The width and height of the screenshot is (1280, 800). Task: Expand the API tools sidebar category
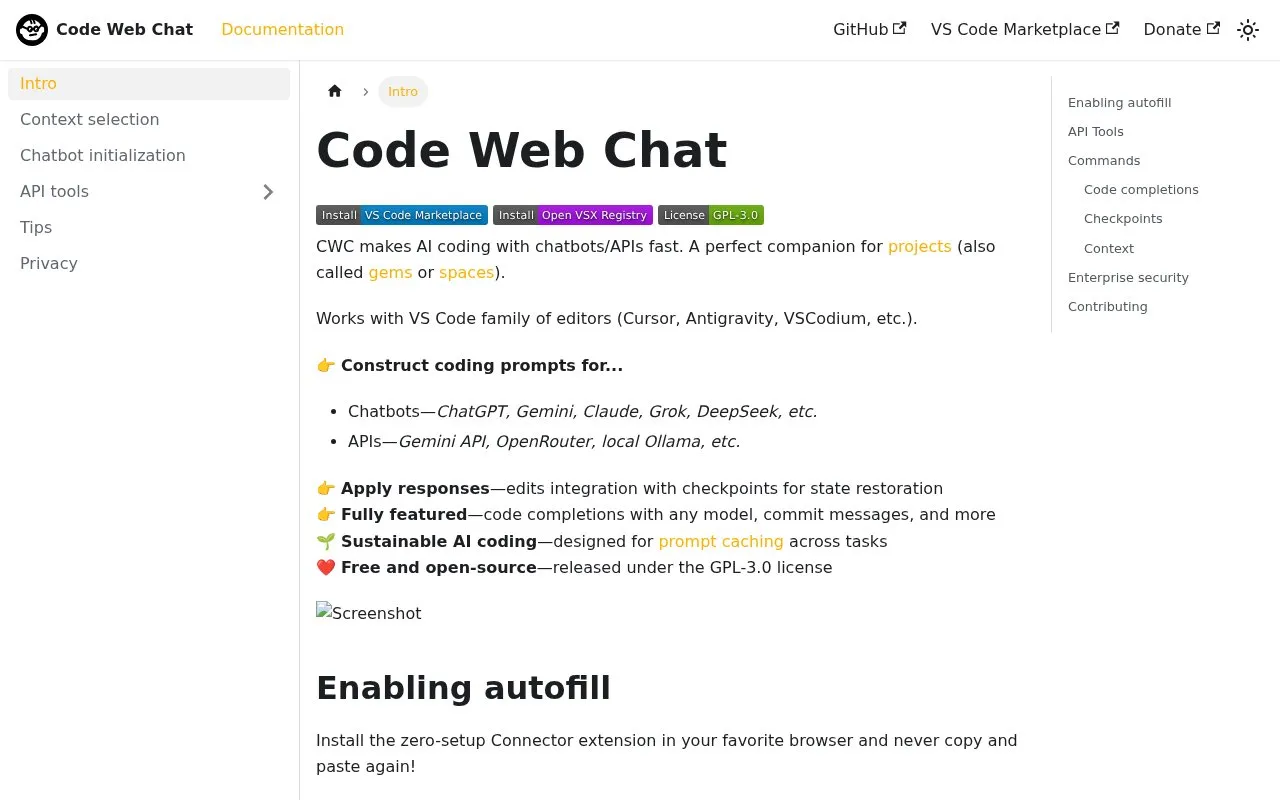coord(268,192)
